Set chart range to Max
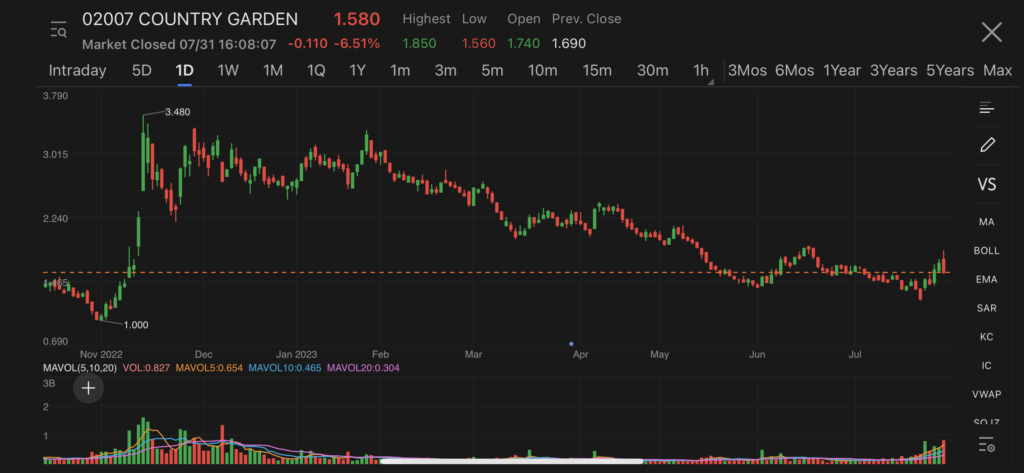 pyautogui.click(x=997, y=71)
